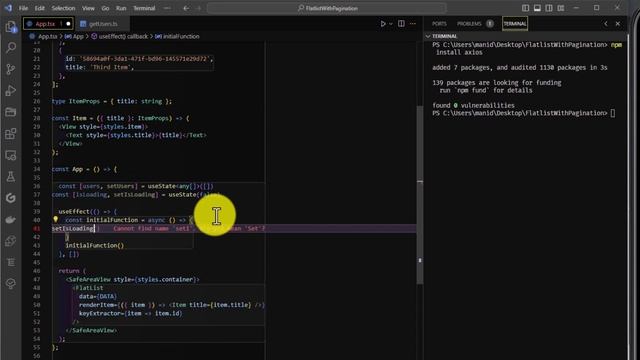Open the Selection menu

63,8
